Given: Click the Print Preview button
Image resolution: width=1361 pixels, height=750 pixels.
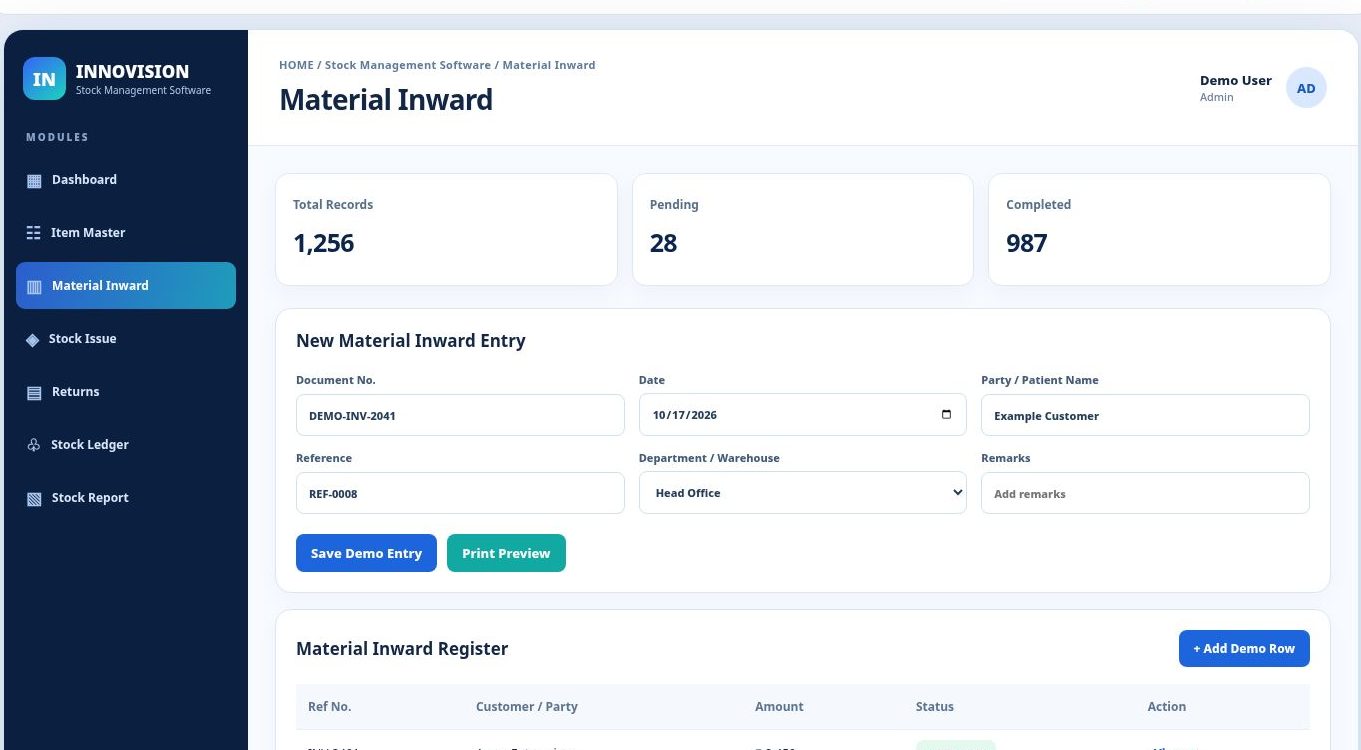Looking at the screenshot, I should [x=506, y=553].
